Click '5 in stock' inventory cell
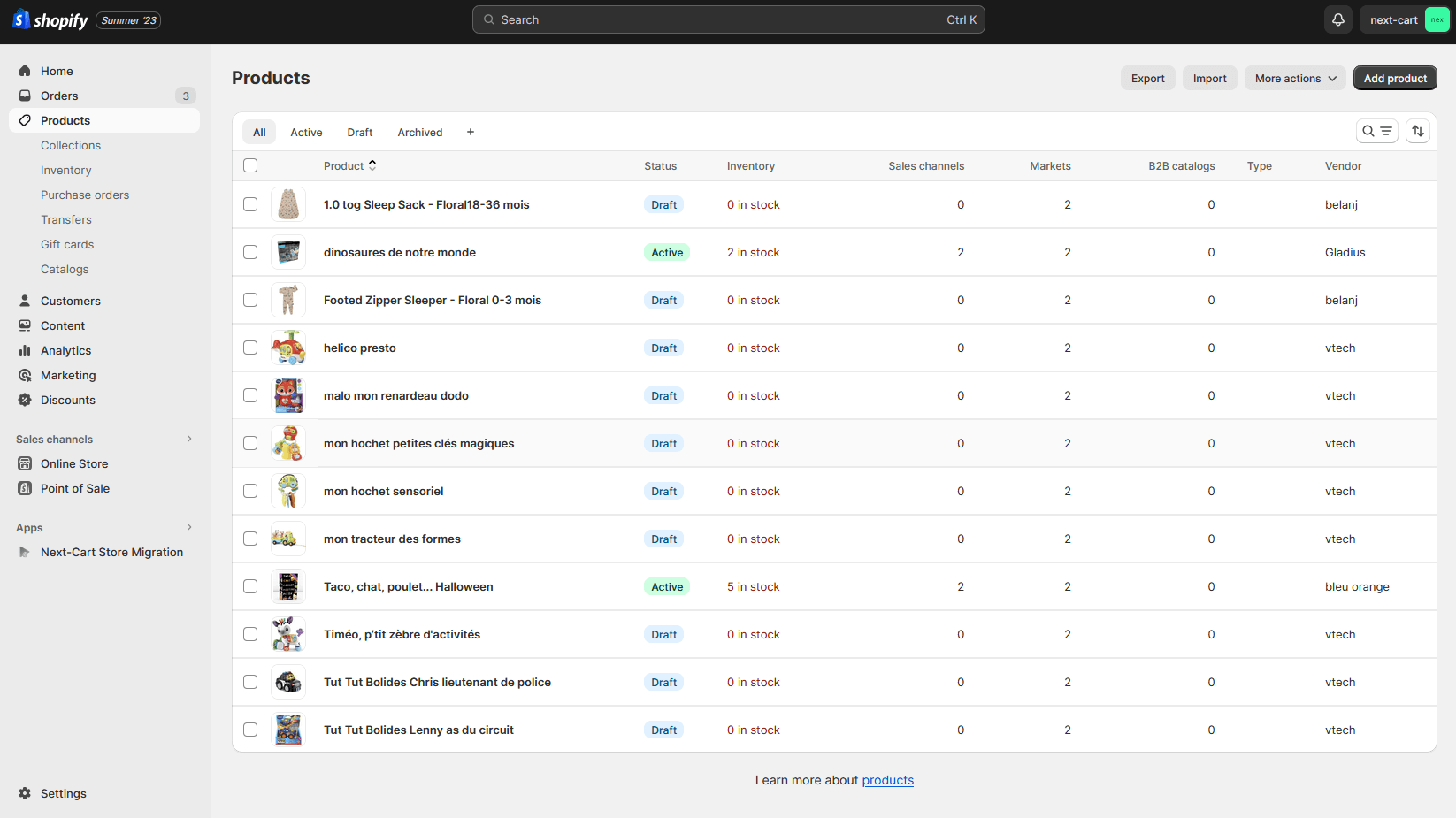 (x=754, y=586)
